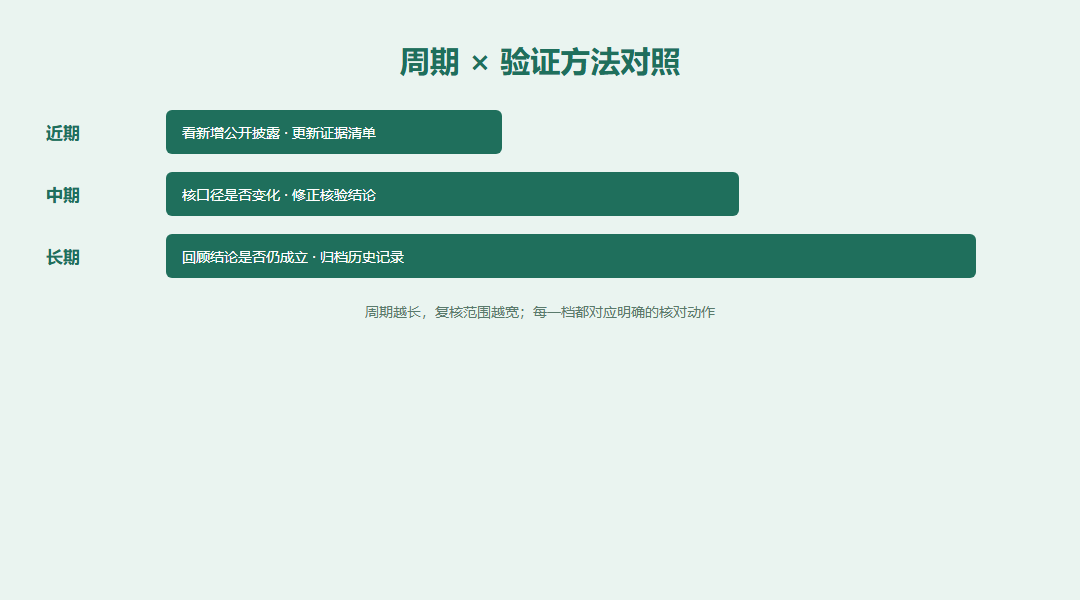Screen dimensions: 1080x600
Task: Click the bar 回顾结论是否仍成立 · 归档历史记录
Action: [x=570, y=256]
